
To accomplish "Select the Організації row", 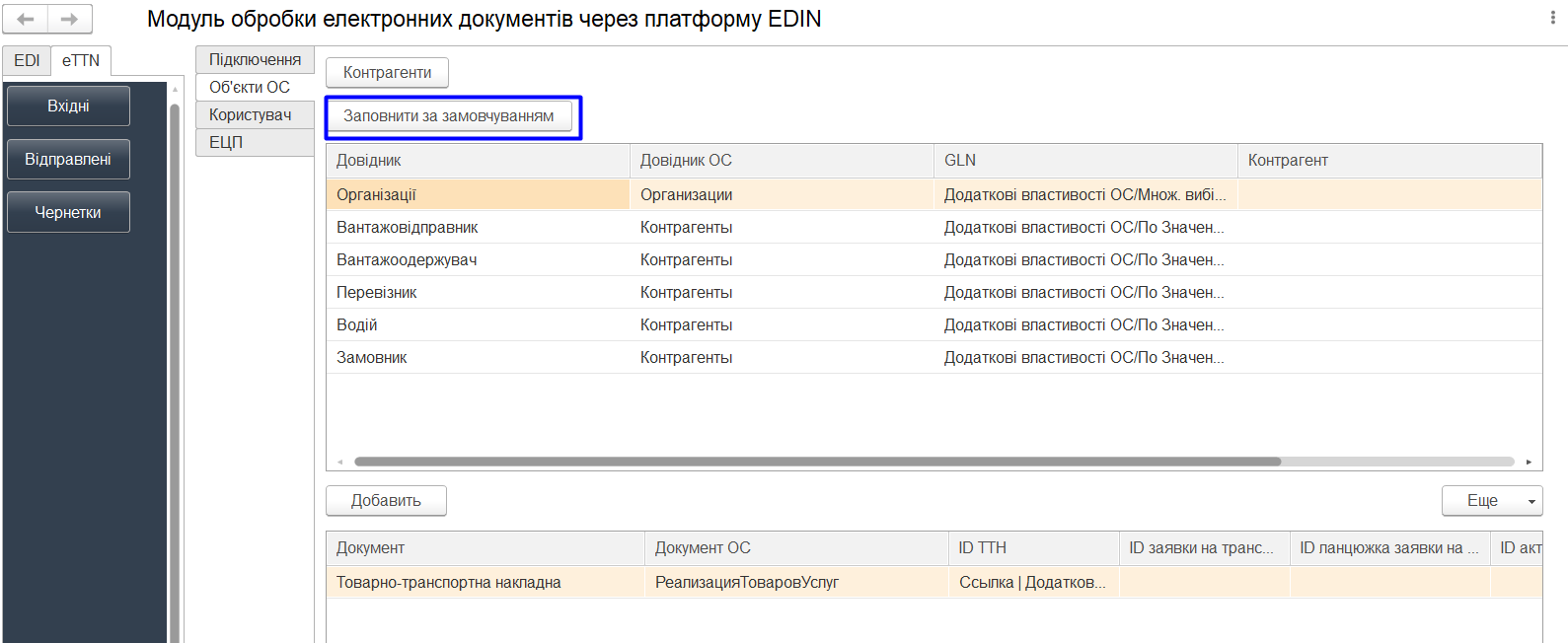I will 934,194.
